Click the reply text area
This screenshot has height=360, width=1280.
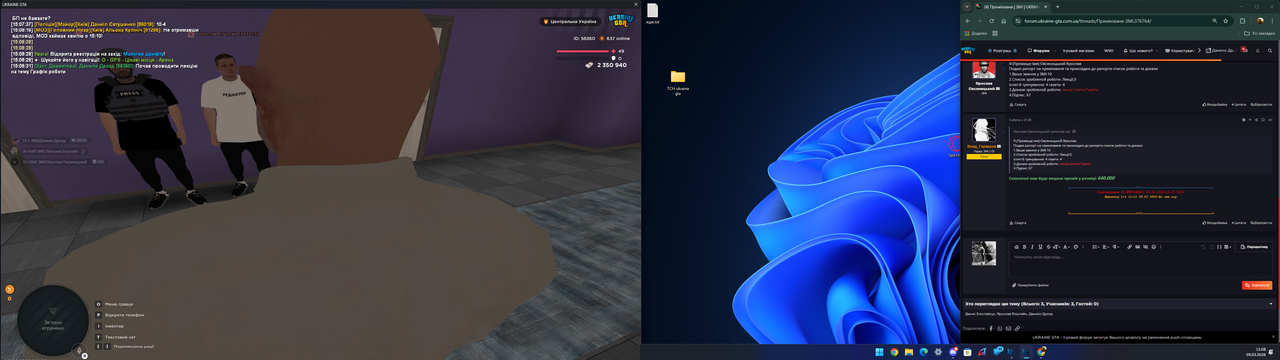pyautogui.click(x=1140, y=264)
